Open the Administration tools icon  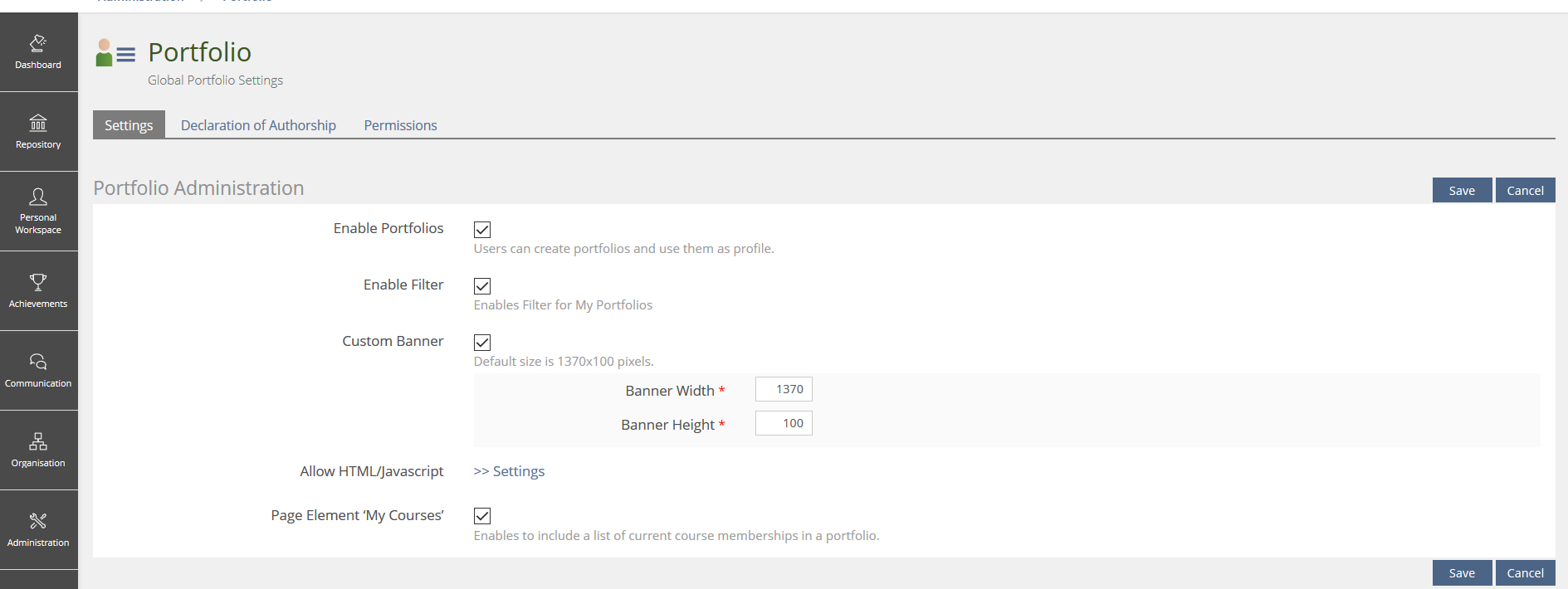click(x=38, y=521)
